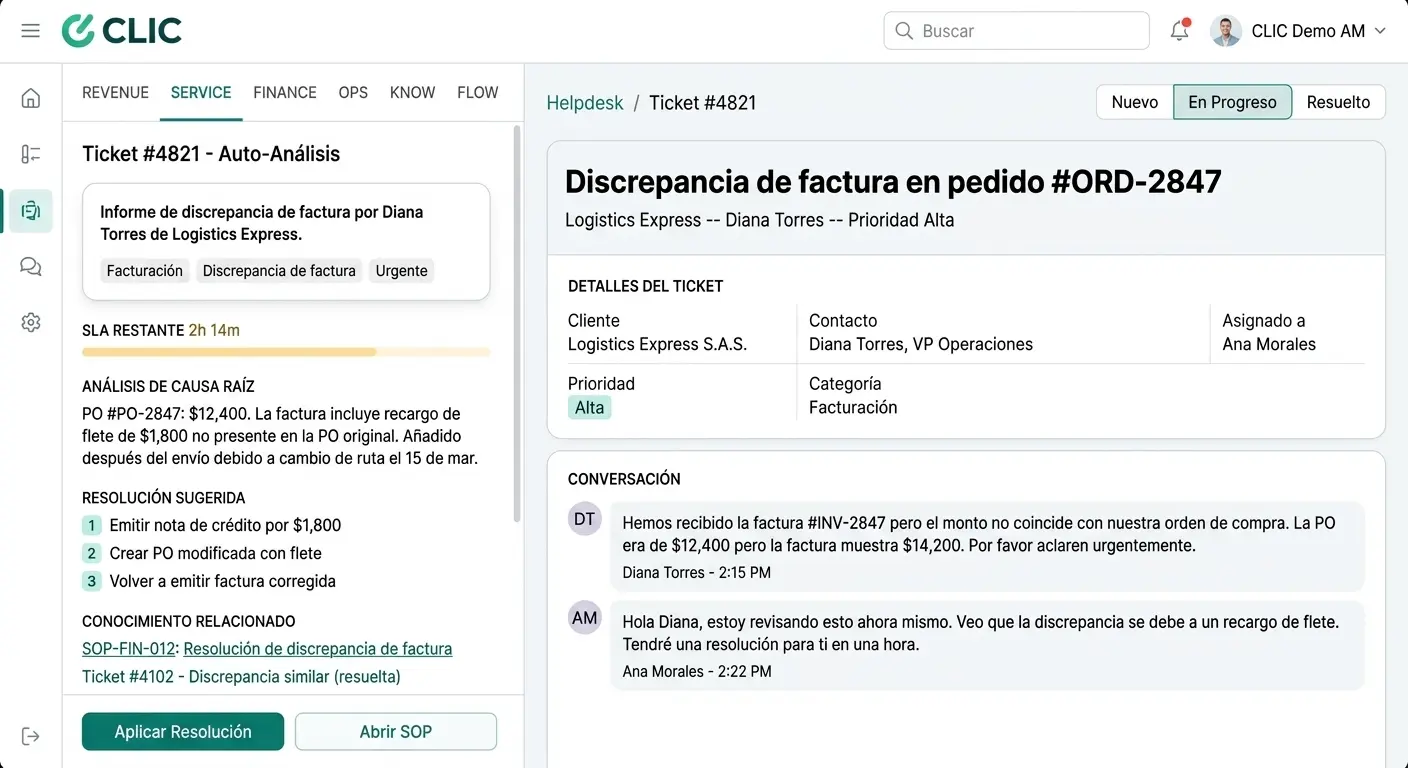The width and height of the screenshot is (1408, 768).
Task: Click the Aplicar Resolución button
Action: pyautogui.click(x=183, y=731)
